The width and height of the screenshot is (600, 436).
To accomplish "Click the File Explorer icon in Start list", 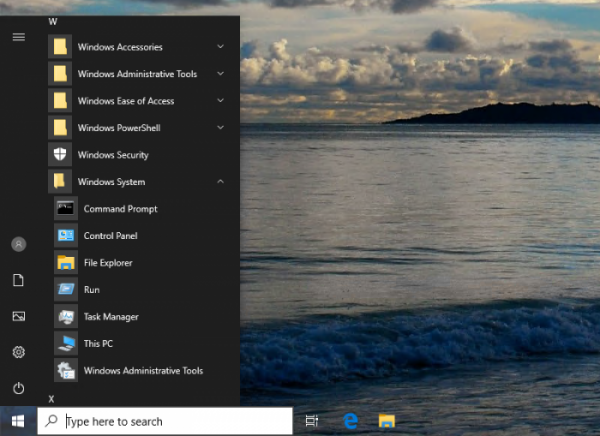I will point(66,263).
